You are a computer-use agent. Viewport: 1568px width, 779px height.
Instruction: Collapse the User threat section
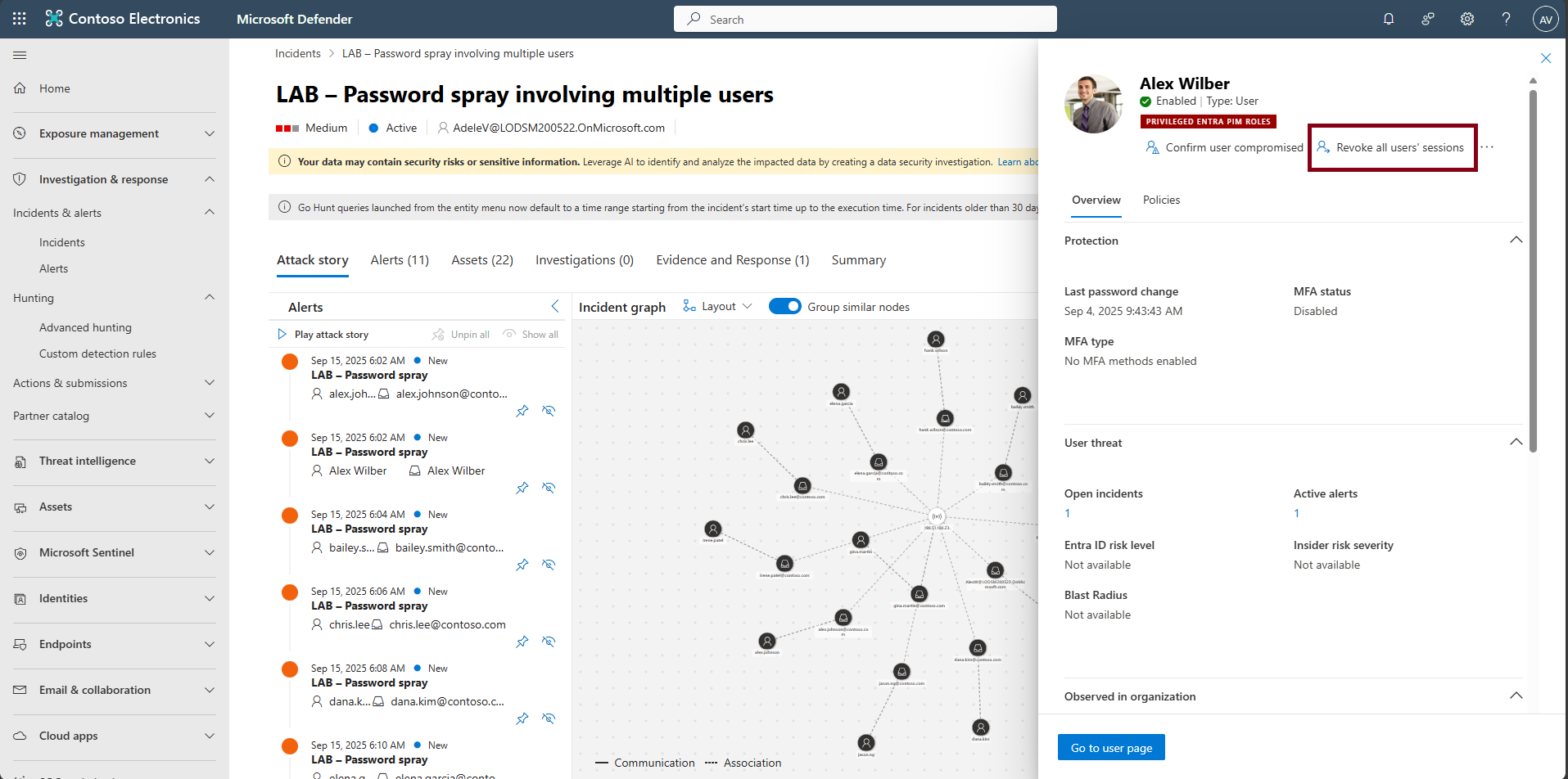click(1516, 442)
